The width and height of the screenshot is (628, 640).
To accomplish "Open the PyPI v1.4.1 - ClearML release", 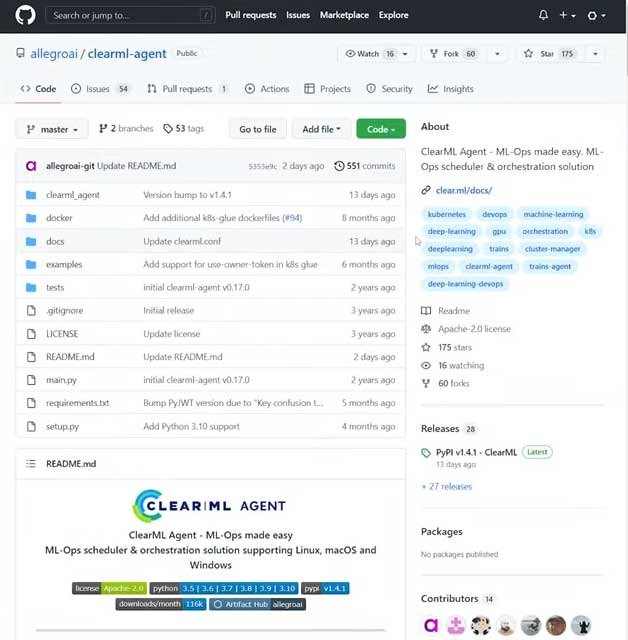I will tap(476, 452).
